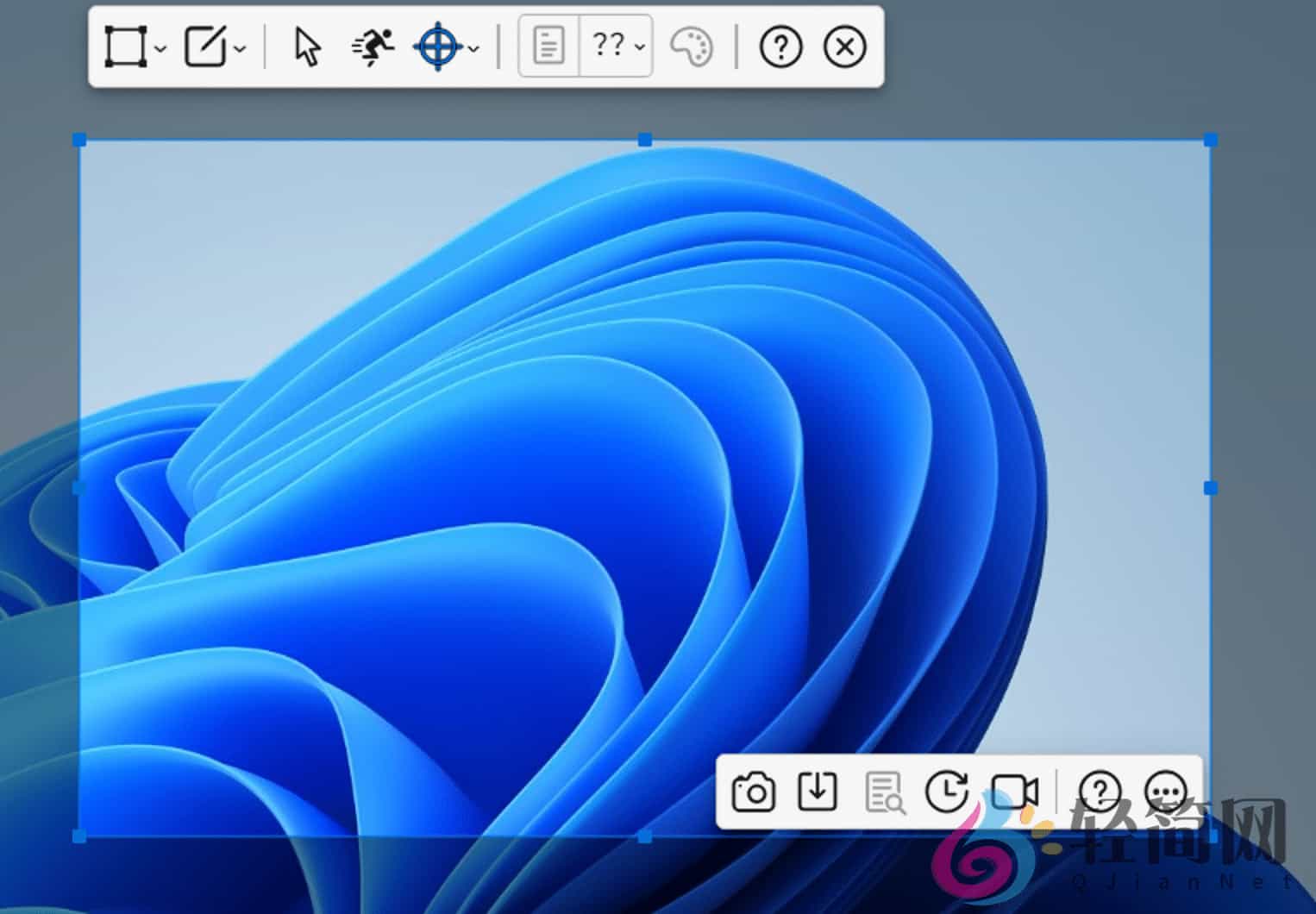Activate the blue crosshair target tool
This screenshot has height=914, width=1316.
tap(438, 47)
